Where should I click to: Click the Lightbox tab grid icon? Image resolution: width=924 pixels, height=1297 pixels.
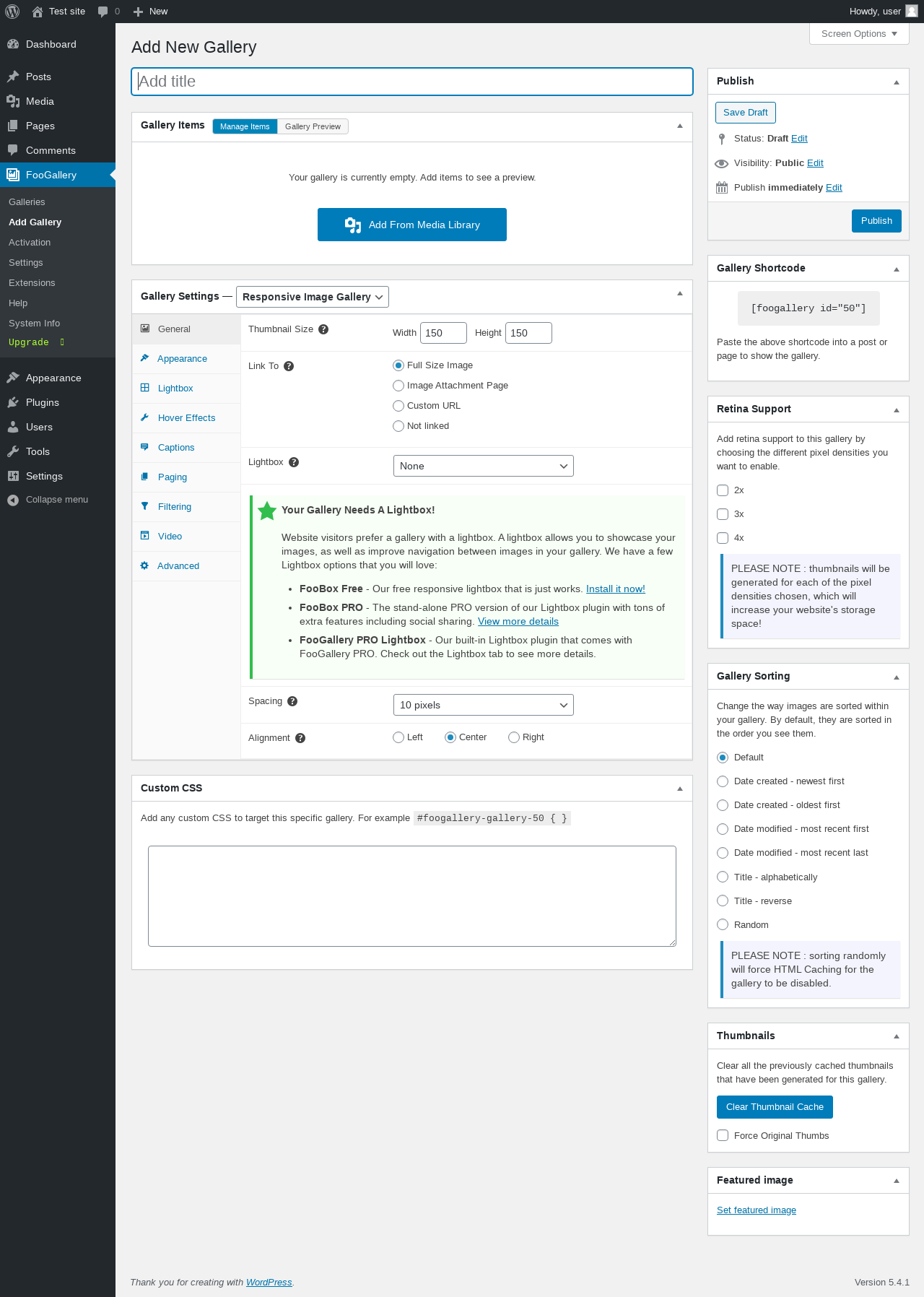click(x=145, y=388)
